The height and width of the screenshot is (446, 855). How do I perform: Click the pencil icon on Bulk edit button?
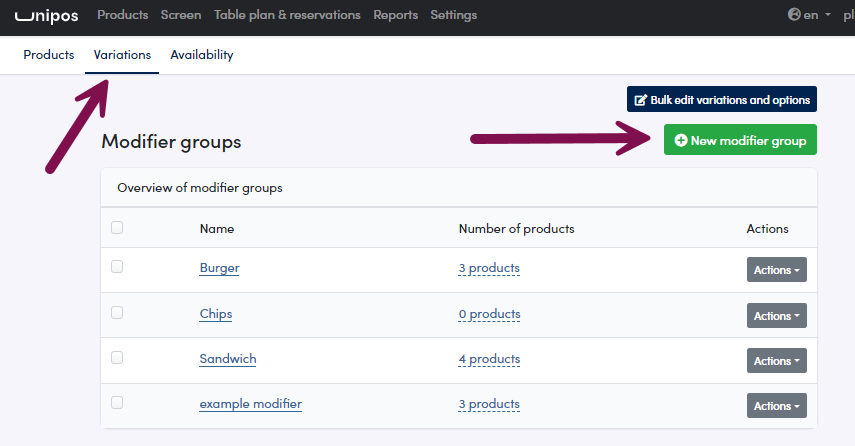[641, 100]
